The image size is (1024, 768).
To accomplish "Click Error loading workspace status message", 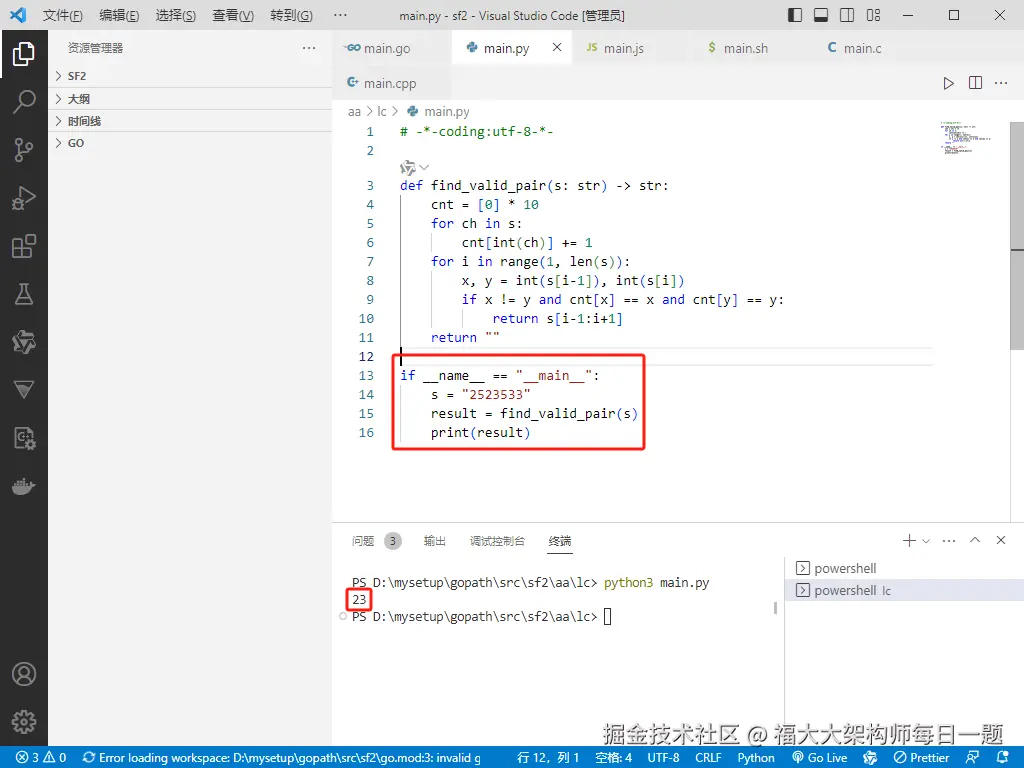I will [x=281, y=758].
